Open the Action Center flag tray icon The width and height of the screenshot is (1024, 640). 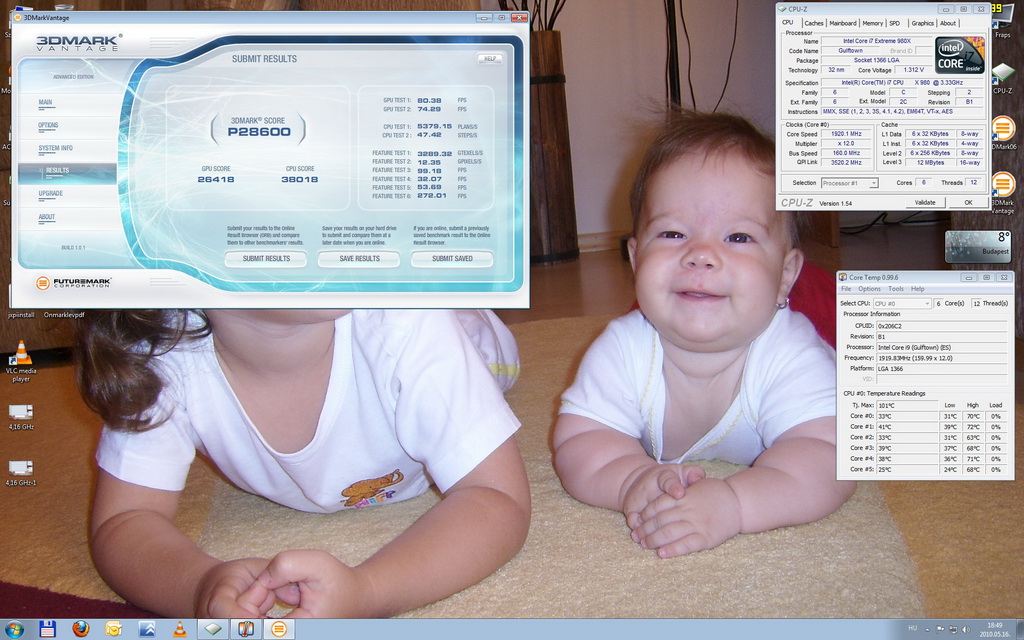940,630
